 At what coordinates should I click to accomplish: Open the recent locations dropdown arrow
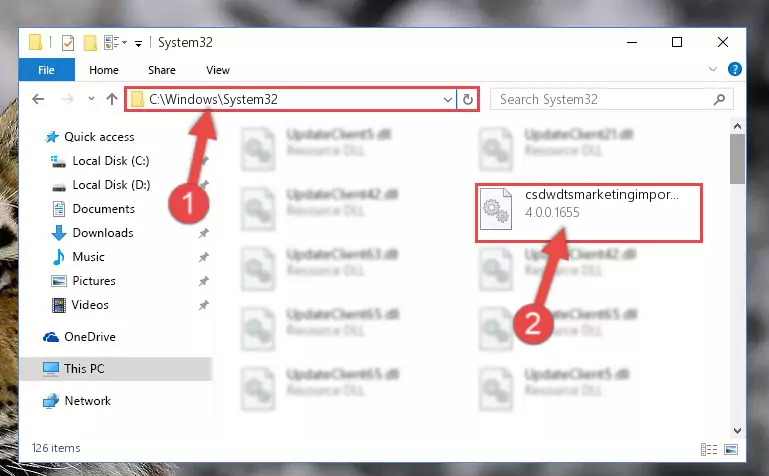91,99
